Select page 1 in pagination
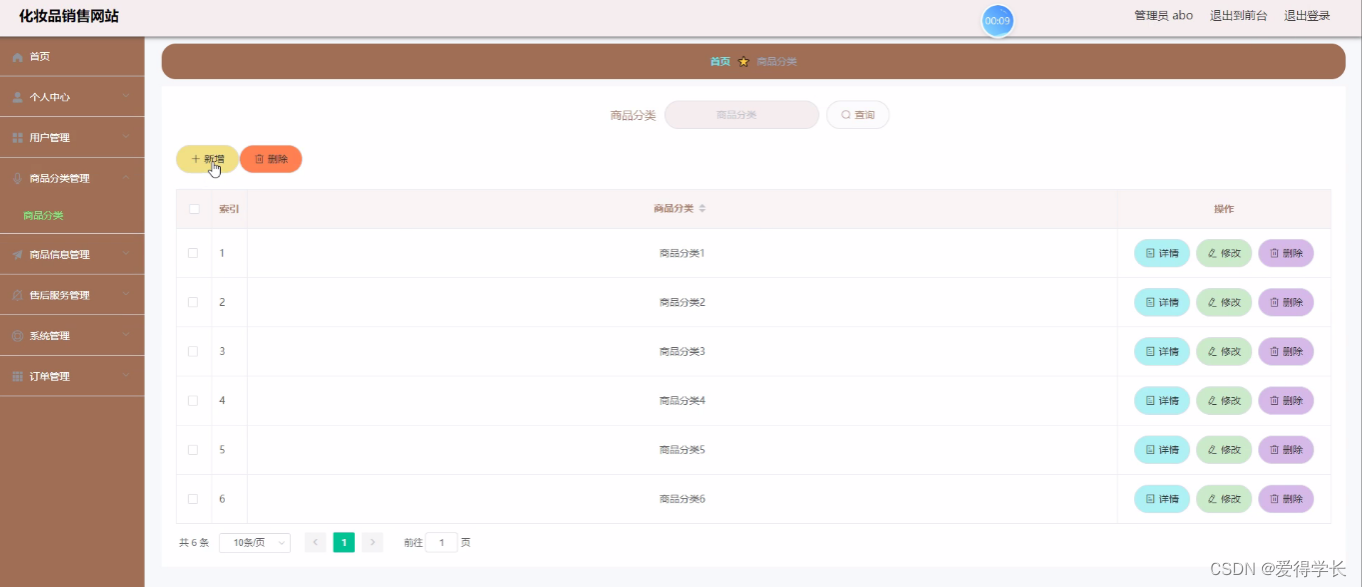Screen dimensions: 1362x587 coord(344,543)
